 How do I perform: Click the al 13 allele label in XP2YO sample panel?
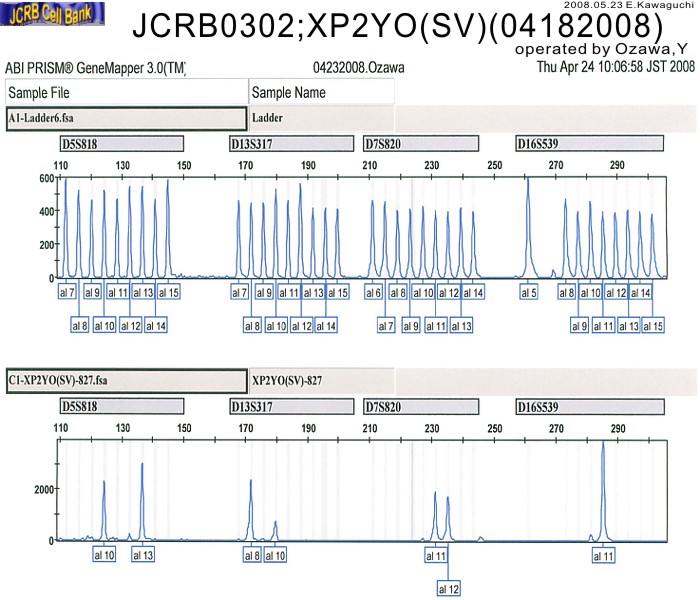tap(142, 555)
